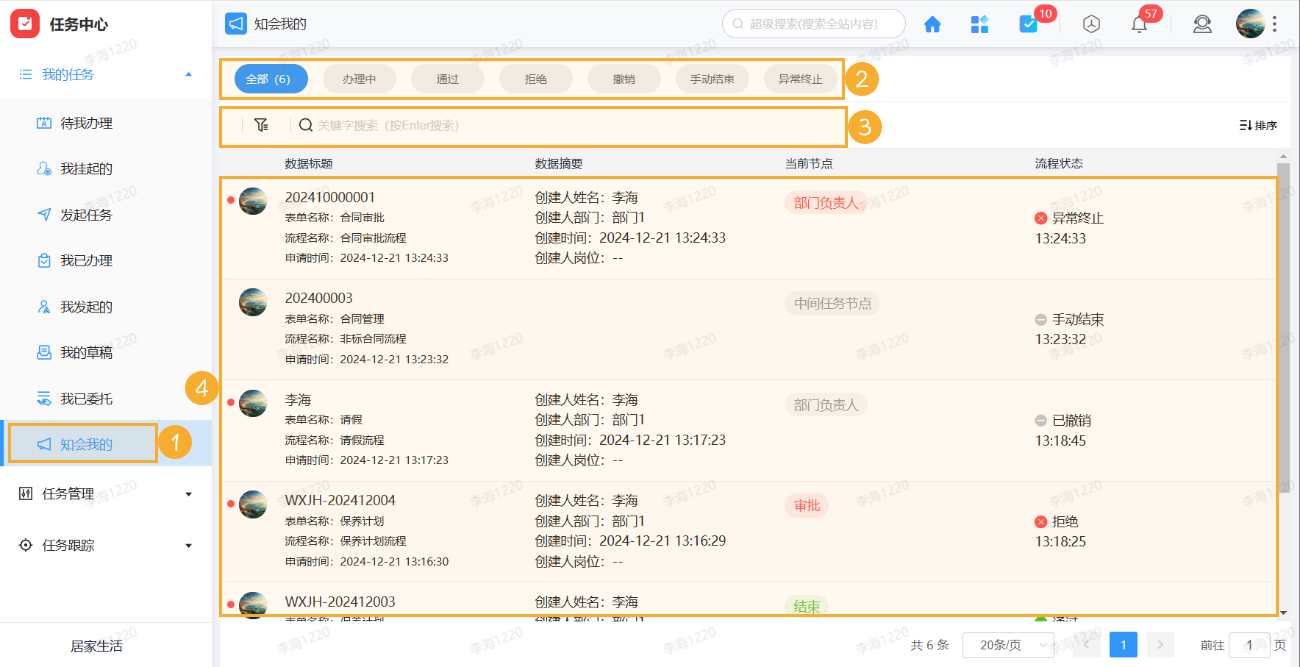
Task: Open the task icon with badge 10
Action: coord(1028,23)
